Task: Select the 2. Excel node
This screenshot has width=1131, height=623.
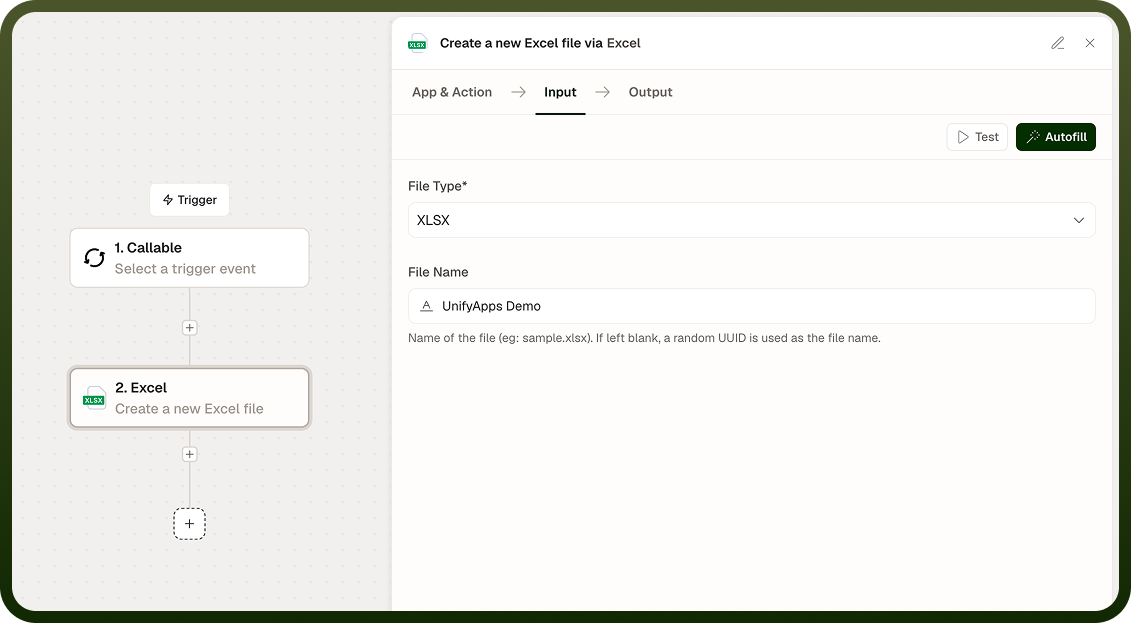Action: [x=190, y=398]
